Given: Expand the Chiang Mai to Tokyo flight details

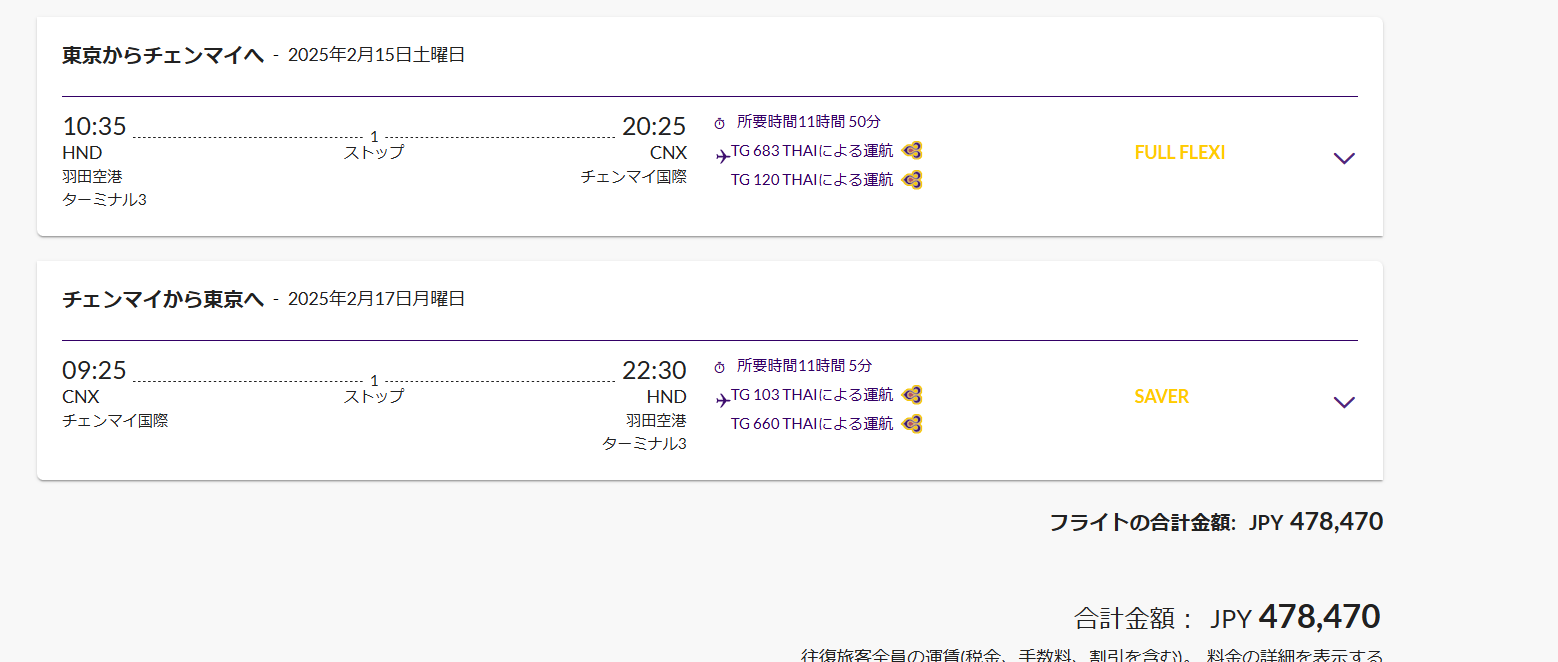Looking at the screenshot, I should (x=1344, y=402).
